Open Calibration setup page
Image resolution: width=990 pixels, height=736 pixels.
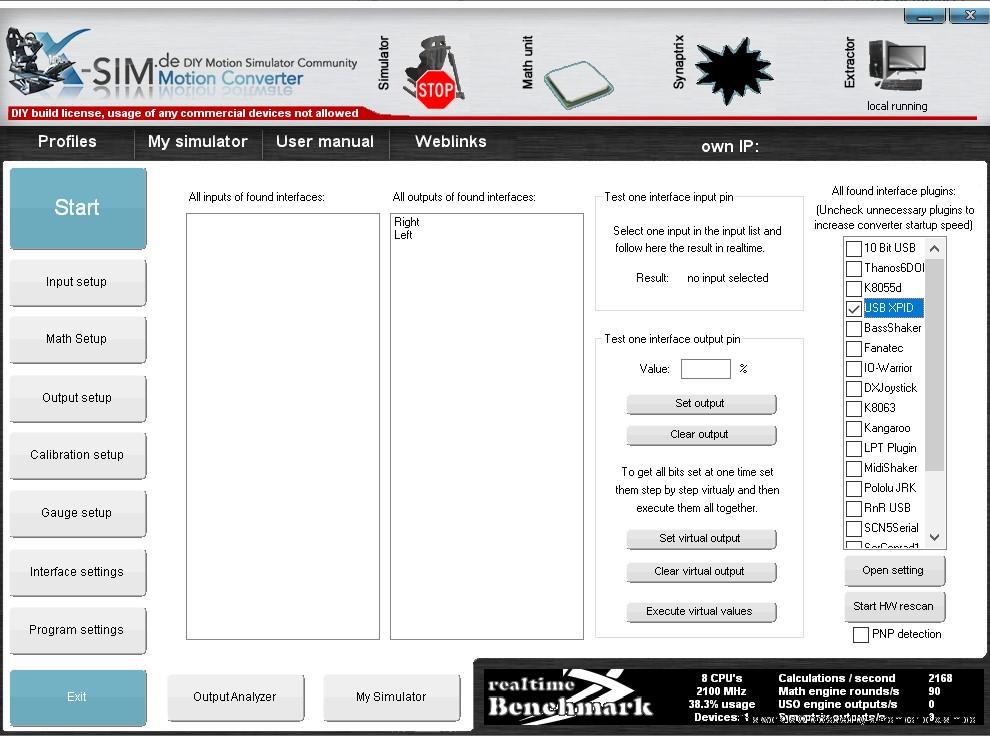click(77, 455)
